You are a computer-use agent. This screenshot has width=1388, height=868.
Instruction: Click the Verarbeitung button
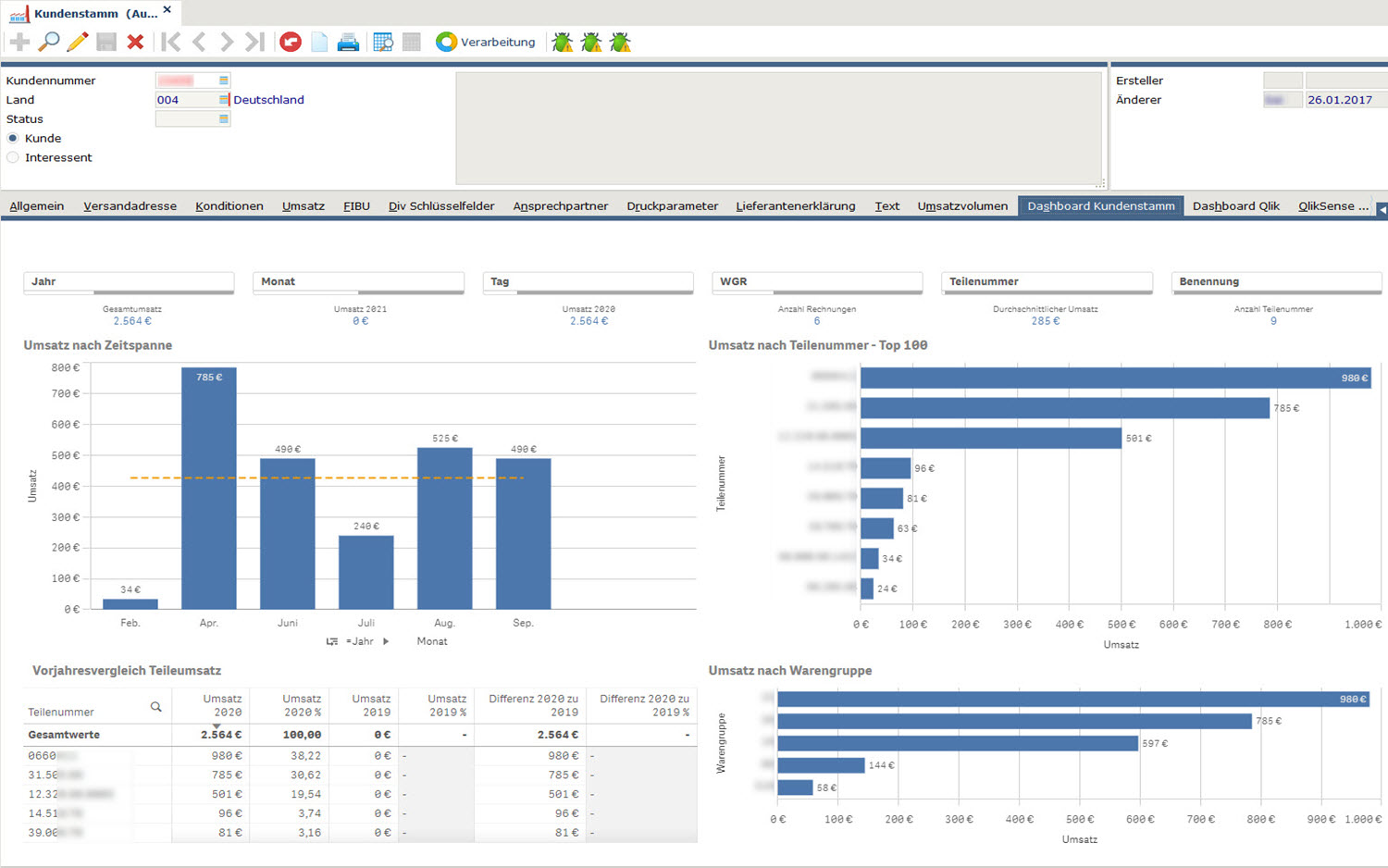pyautogui.click(x=486, y=42)
